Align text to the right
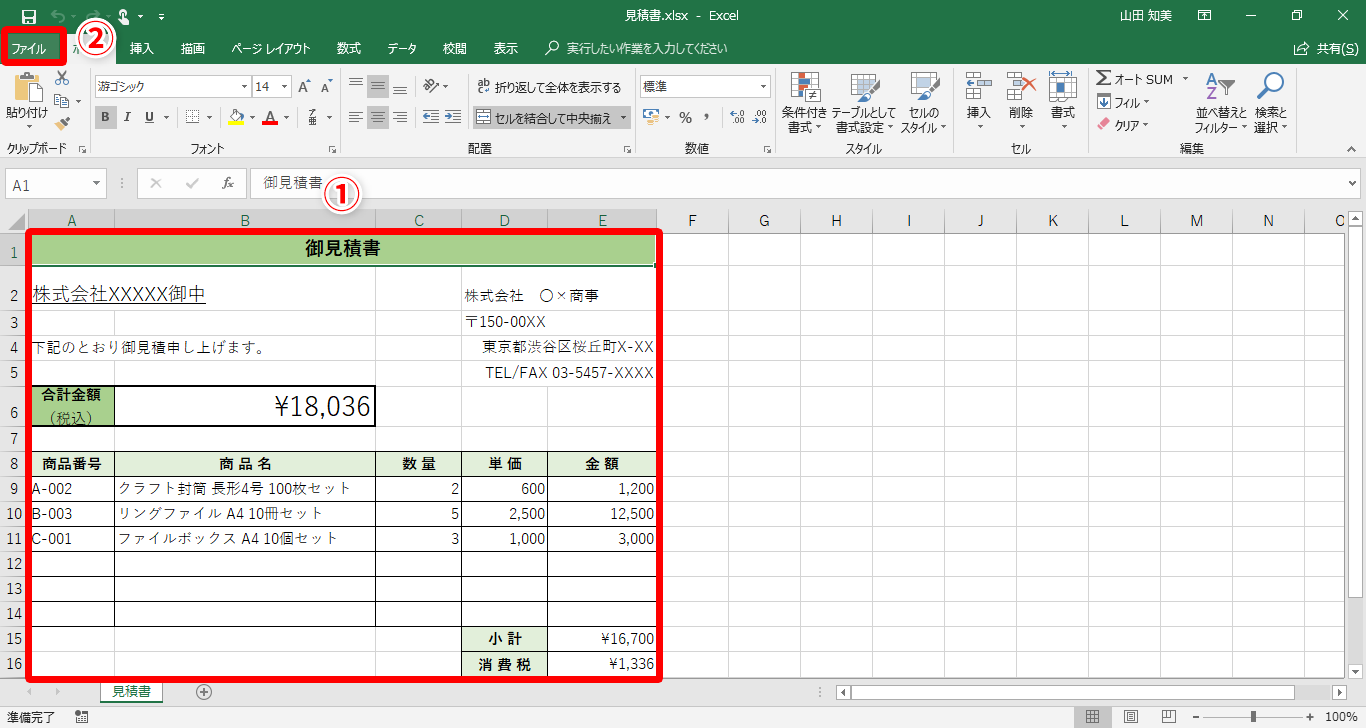This screenshot has width=1366, height=728. pyautogui.click(x=400, y=117)
